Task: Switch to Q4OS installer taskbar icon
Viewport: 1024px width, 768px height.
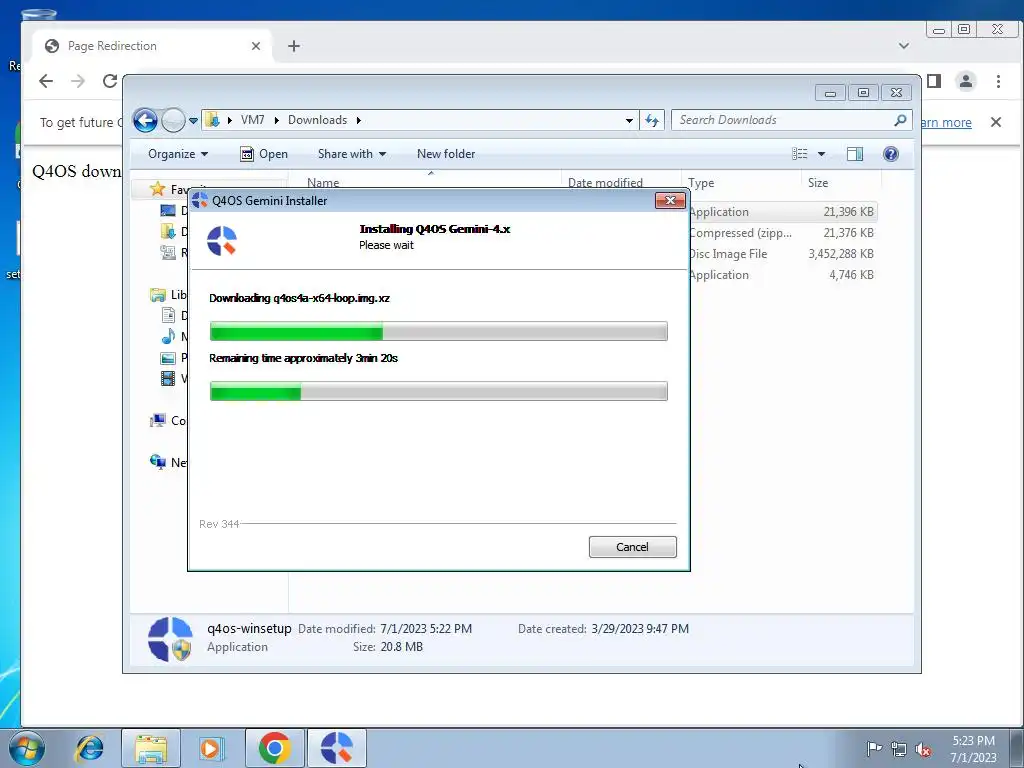Action: (336, 748)
